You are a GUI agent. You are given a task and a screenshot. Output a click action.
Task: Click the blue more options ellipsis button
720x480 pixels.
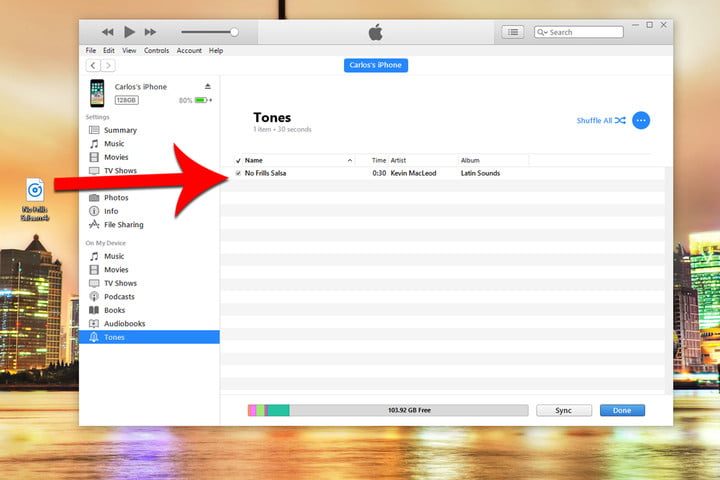(x=641, y=120)
